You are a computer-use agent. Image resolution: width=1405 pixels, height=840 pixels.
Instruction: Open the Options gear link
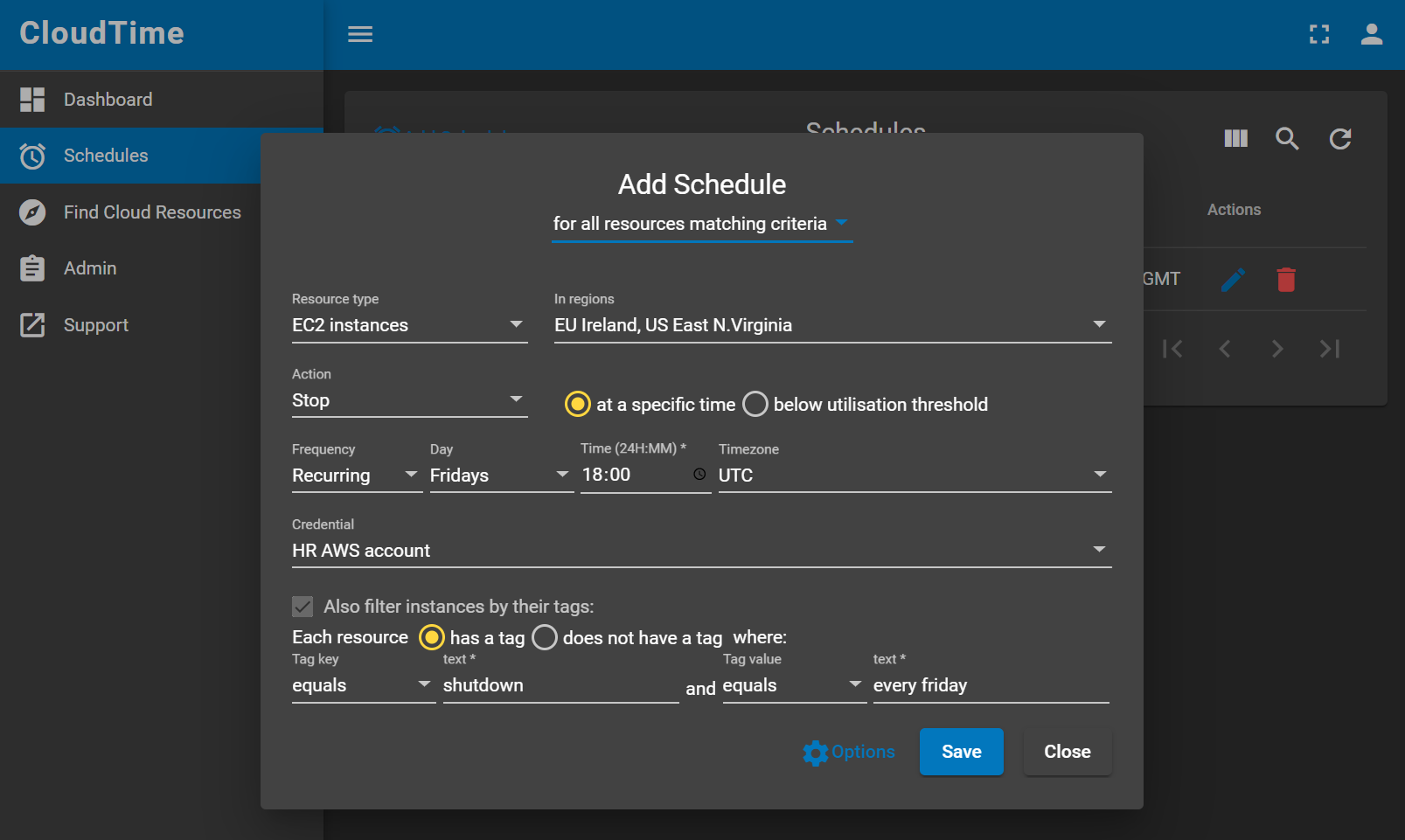[x=849, y=752]
